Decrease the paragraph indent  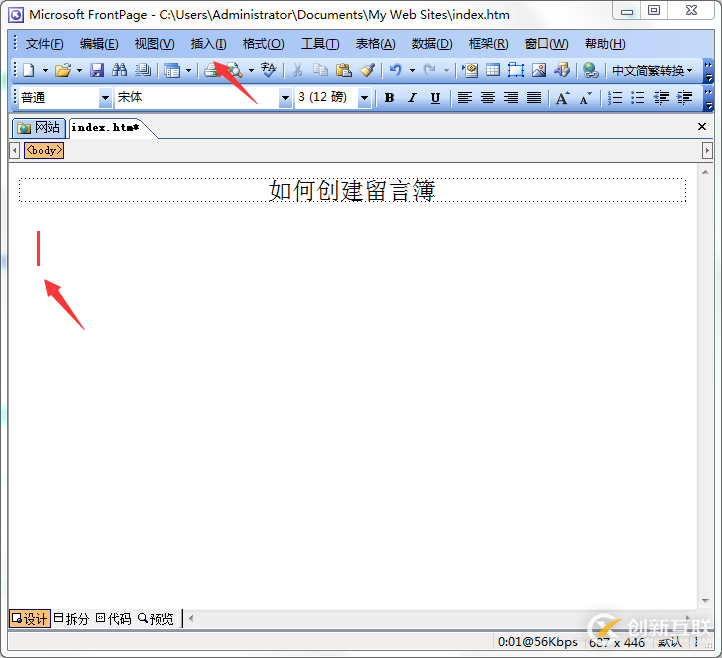(x=661, y=98)
